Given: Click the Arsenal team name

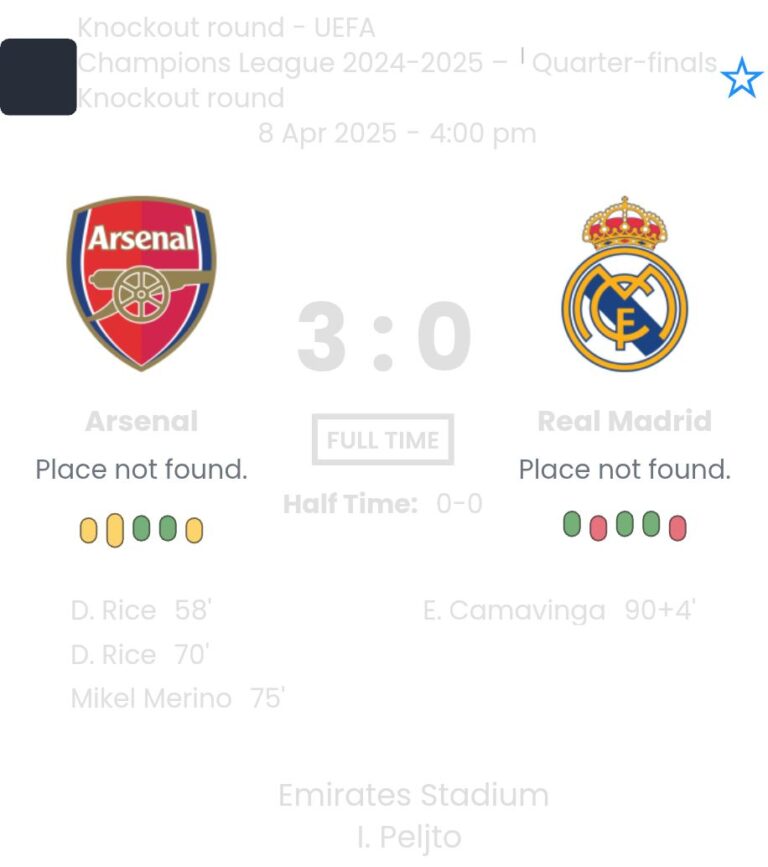Looking at the screenshot, I should click(141, 421).
